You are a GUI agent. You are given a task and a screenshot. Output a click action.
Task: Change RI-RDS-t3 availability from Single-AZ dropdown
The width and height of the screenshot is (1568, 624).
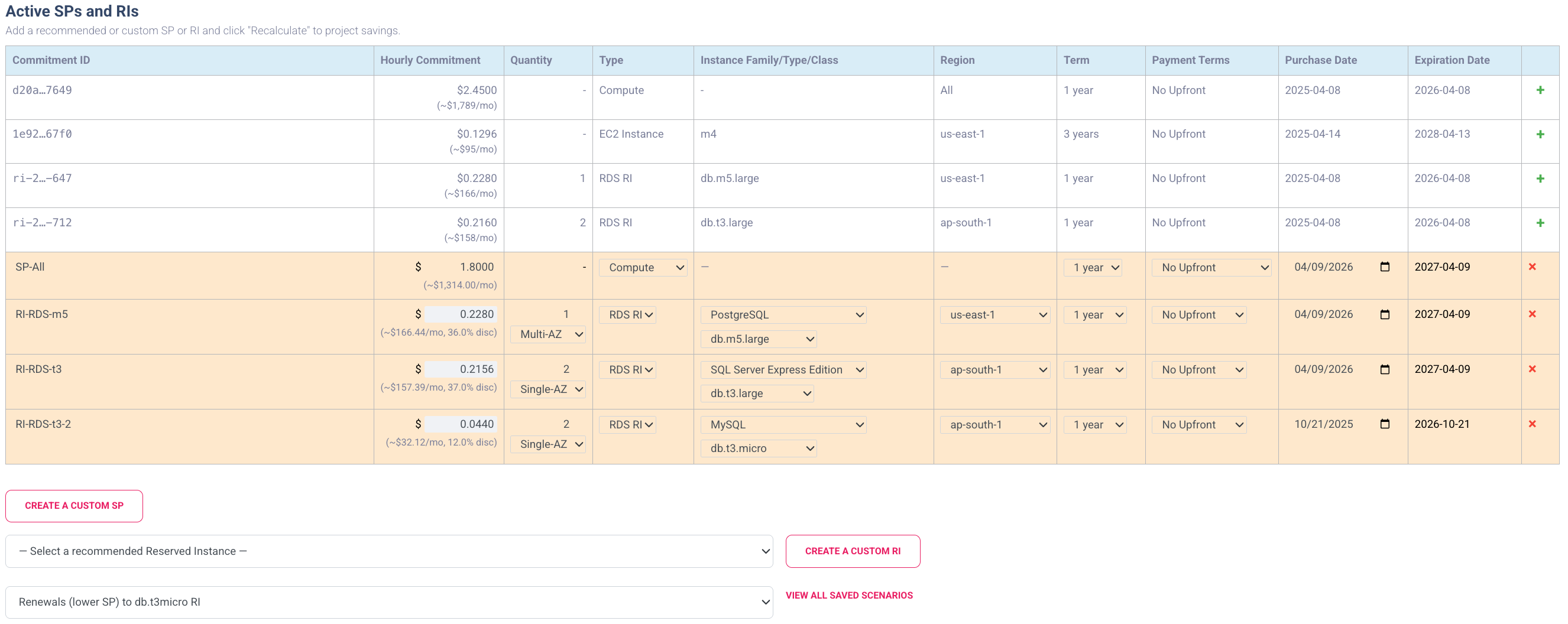pyautogui.click(x=547, y=389)
